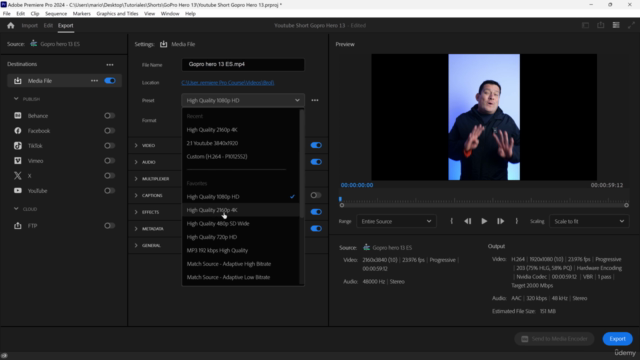The width and height of the screenshot is (640, 360).
Task: Open the Scaling Scale to fit dropdown
Action: (x=589, y=221)
